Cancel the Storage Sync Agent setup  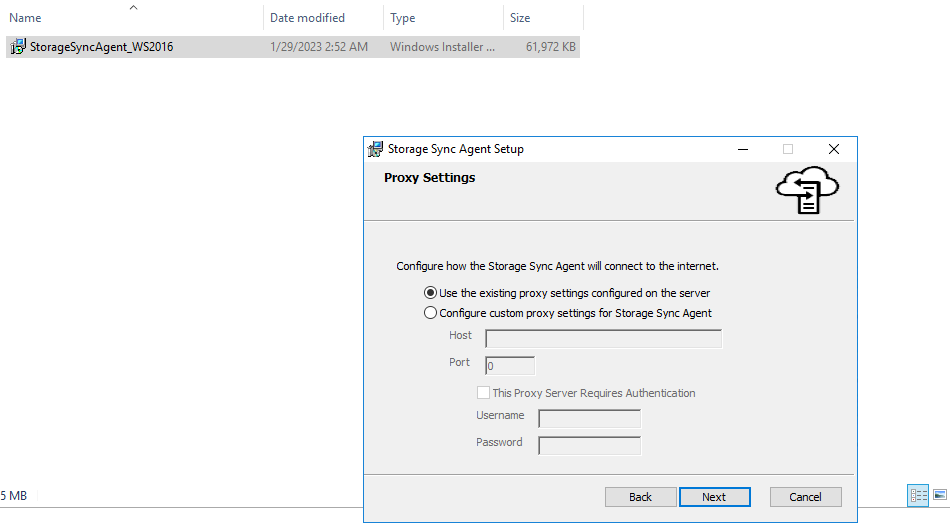(805, 497)
